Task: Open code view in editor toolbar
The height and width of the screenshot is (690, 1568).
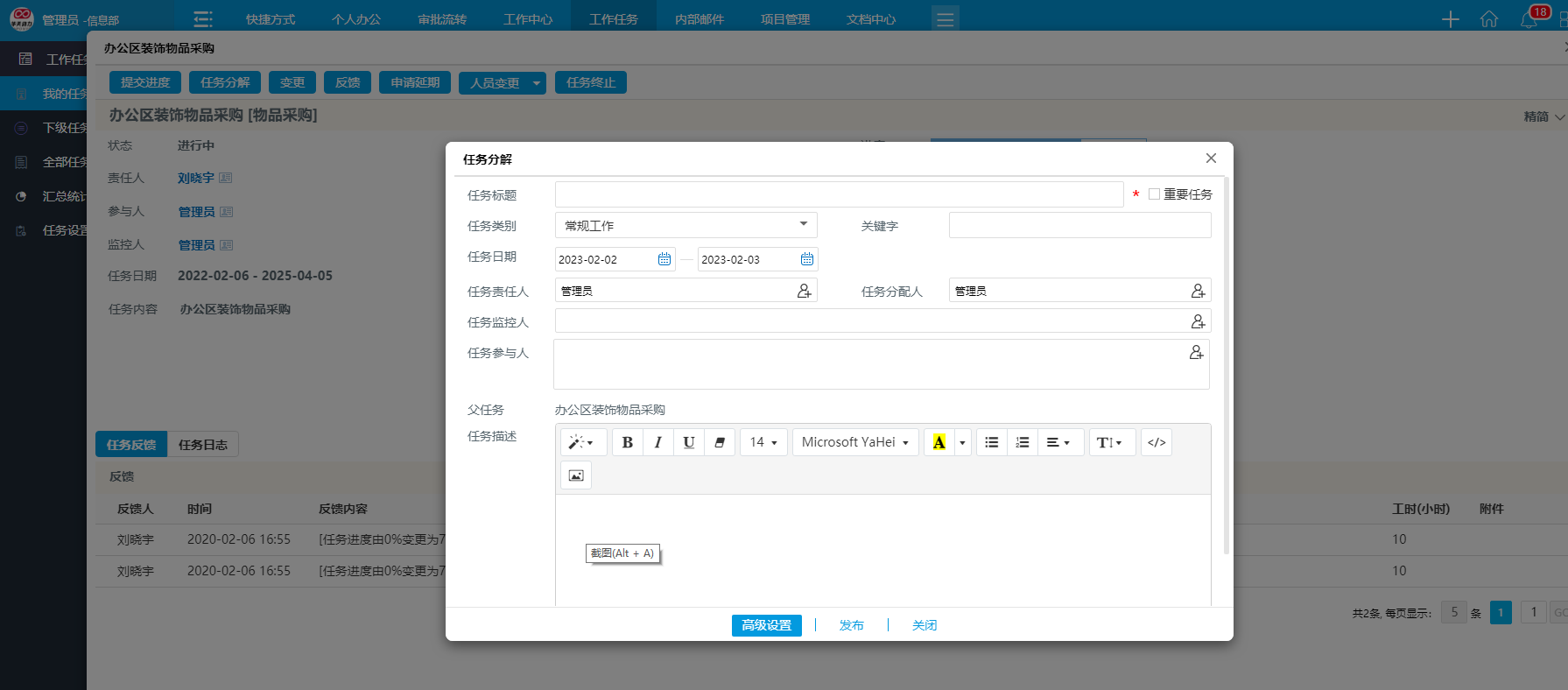Action: [1156, 442]
